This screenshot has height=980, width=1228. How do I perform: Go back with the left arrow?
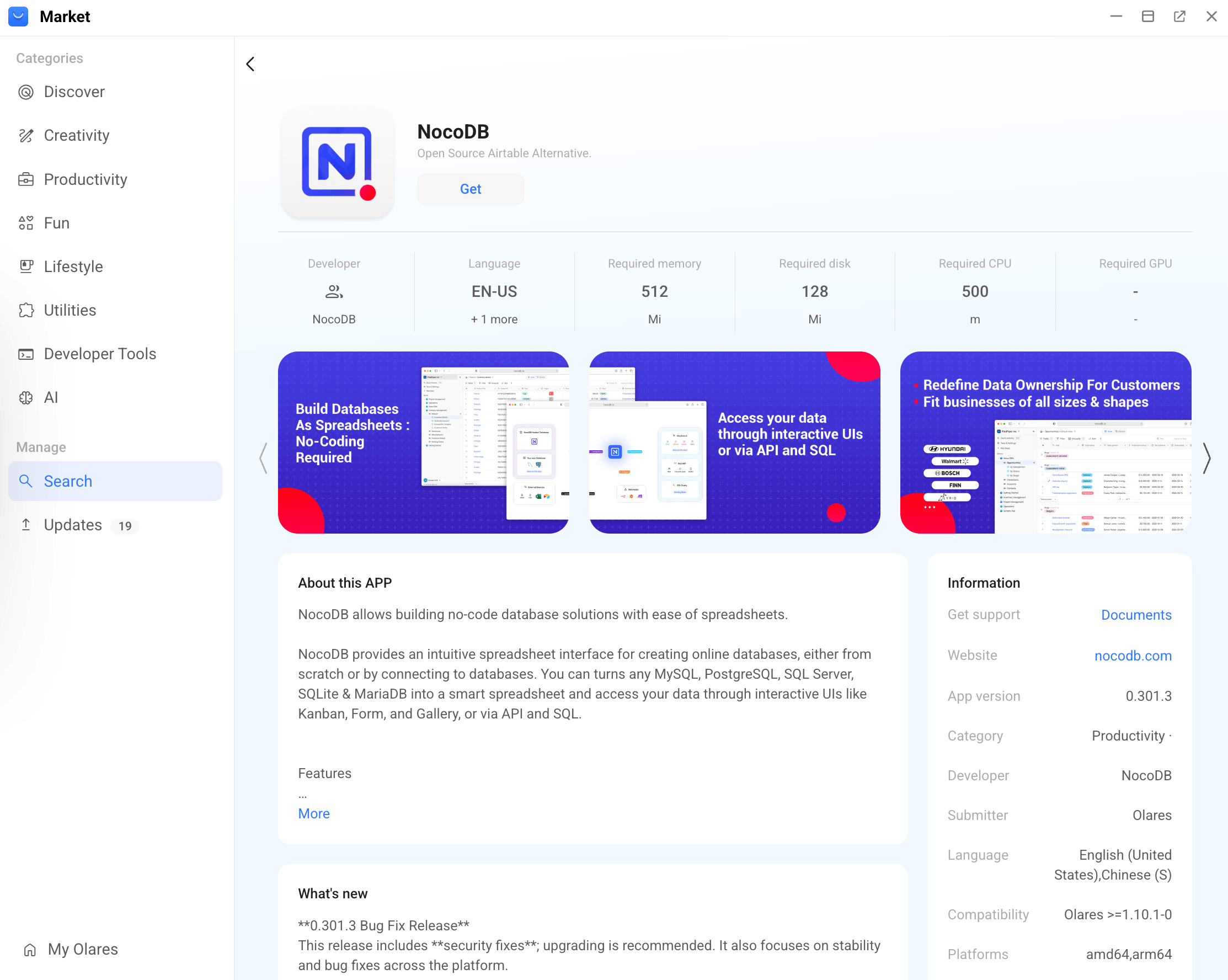coord(250,64)
